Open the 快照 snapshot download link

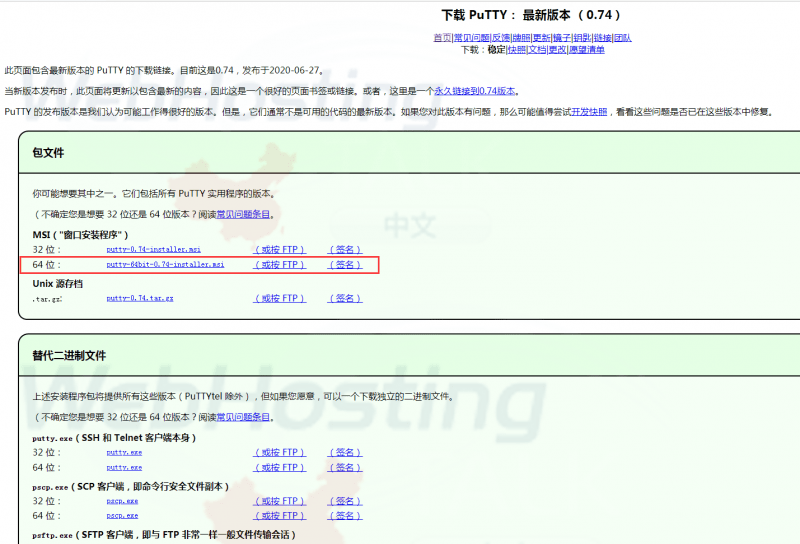click(516, 50)
